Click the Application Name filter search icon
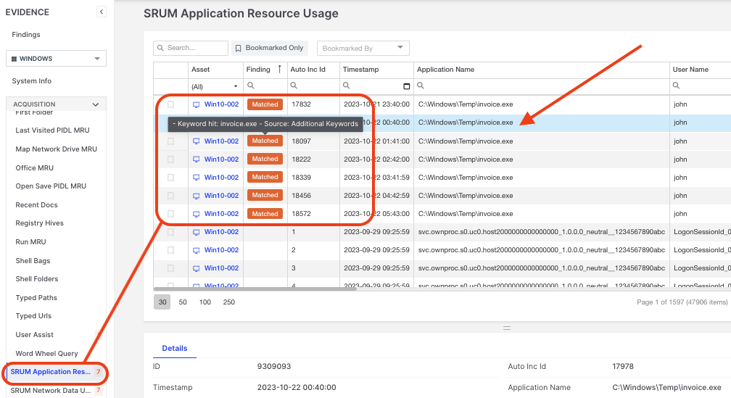Image resolution: width=731 pixels, height=398 pixels. click(x=421, y=86)
